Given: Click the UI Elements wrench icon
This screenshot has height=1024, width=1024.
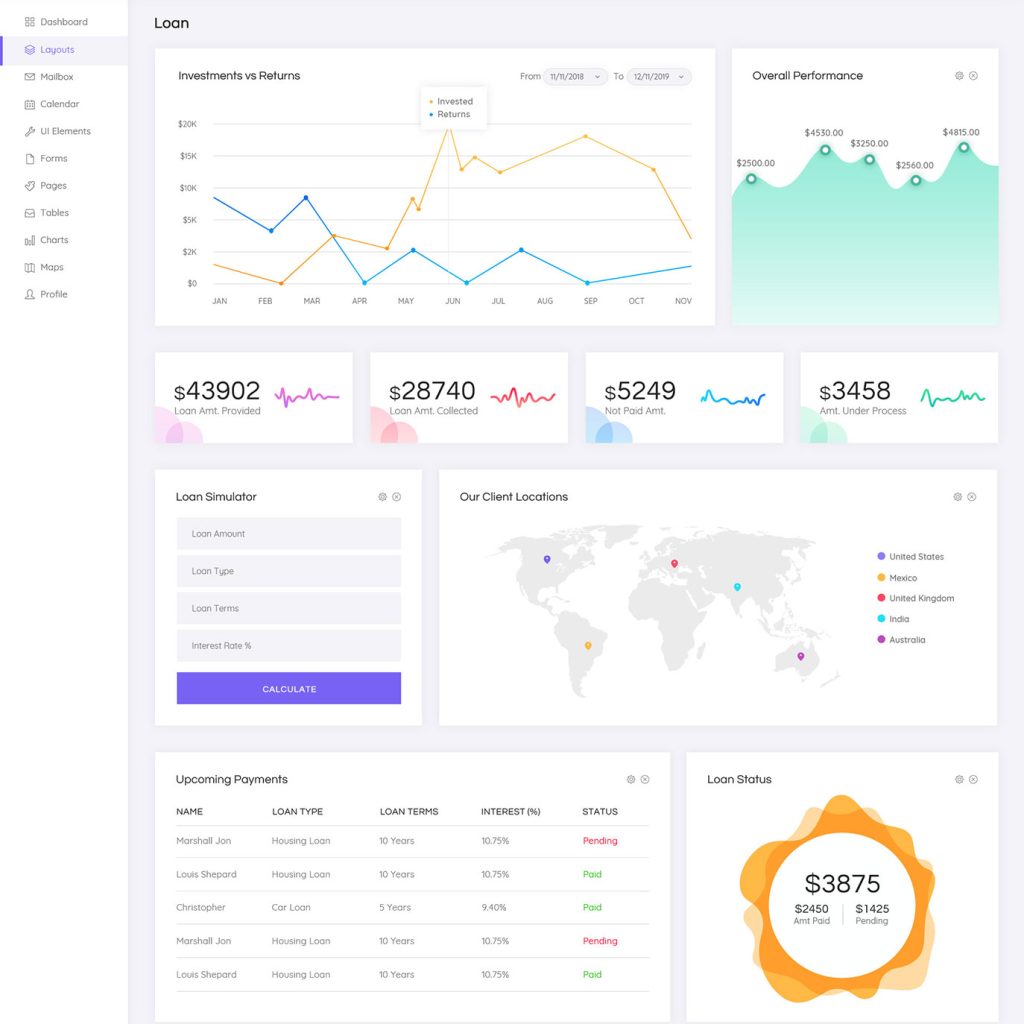Looking at the screenshot, I should point(30,131).
